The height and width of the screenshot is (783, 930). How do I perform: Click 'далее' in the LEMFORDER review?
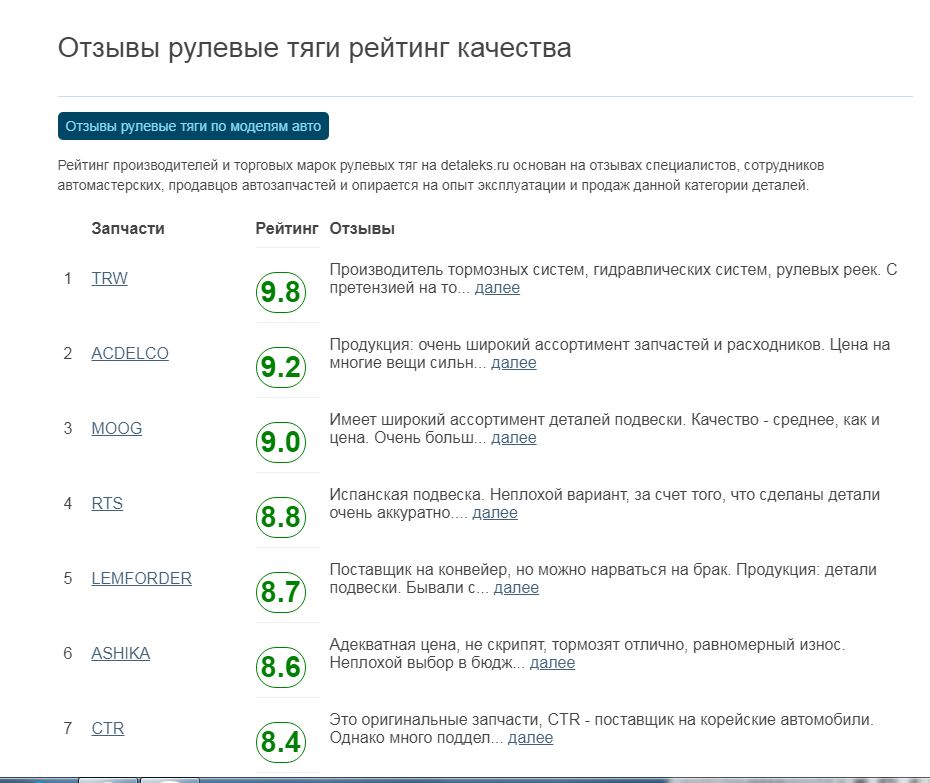point(516,588)
